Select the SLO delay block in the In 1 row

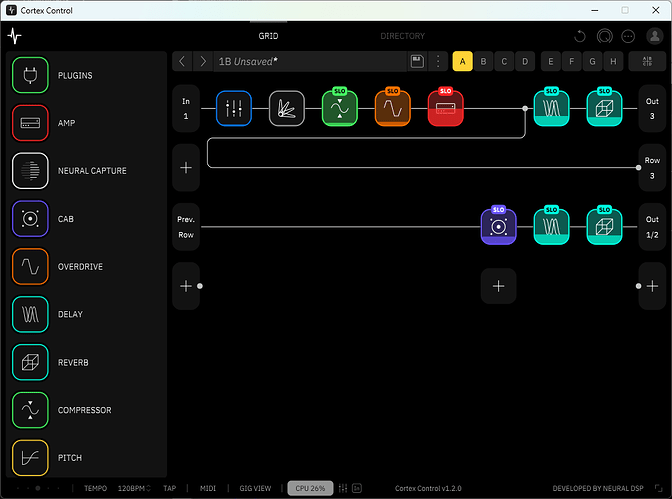click(551, 107)
